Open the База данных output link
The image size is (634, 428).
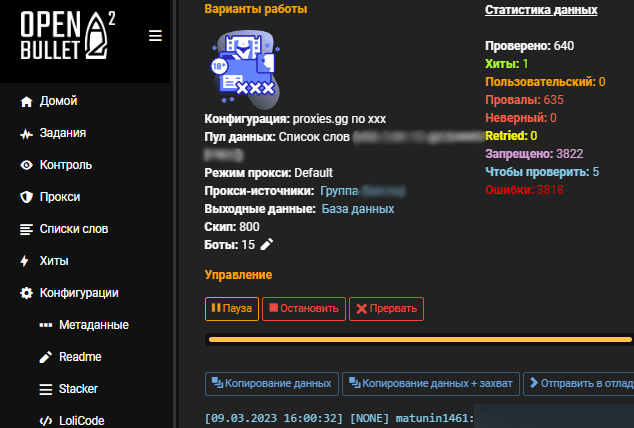[x=358, y=209]
